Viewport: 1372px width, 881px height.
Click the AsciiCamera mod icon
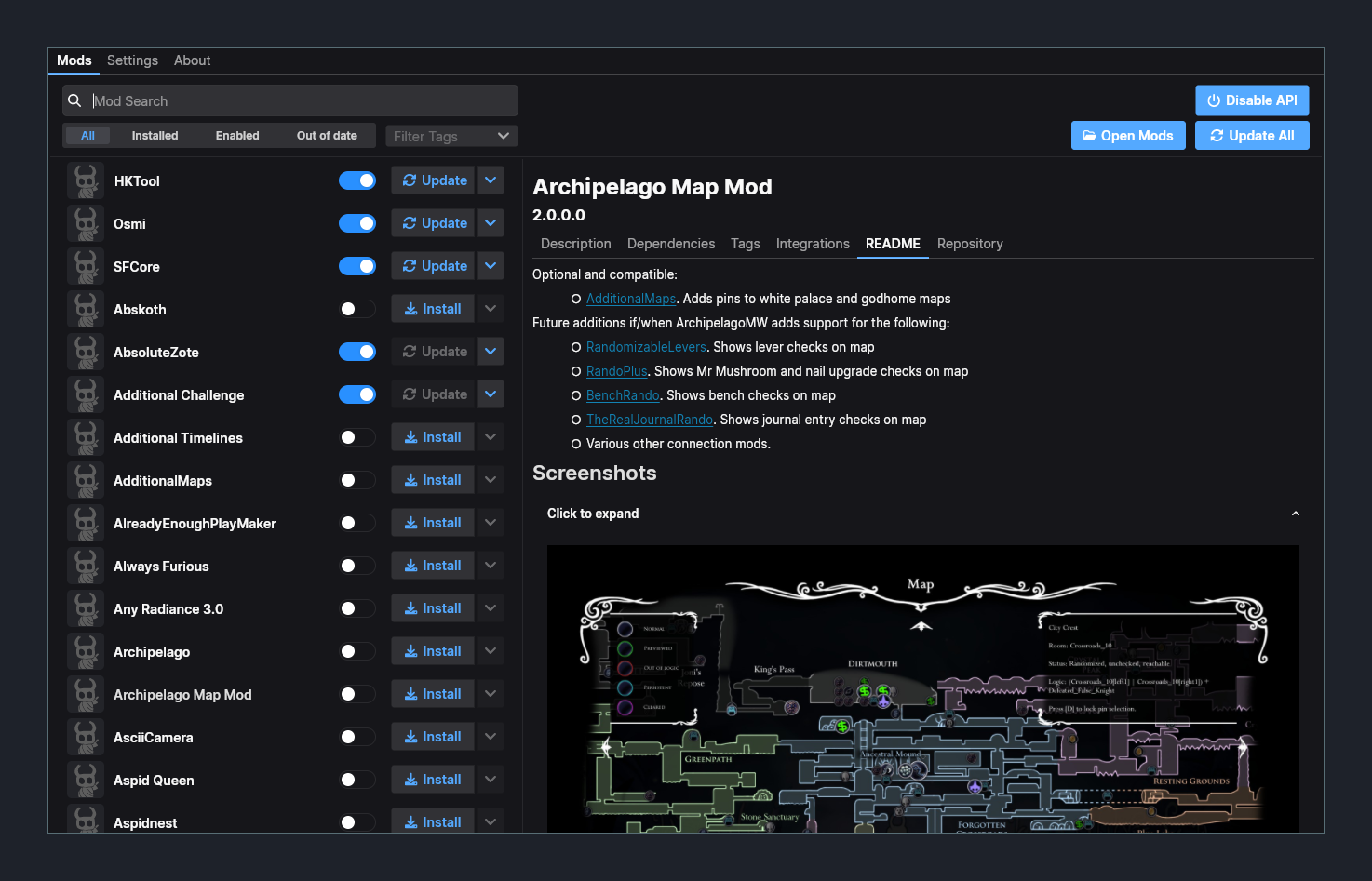[86, 737]
